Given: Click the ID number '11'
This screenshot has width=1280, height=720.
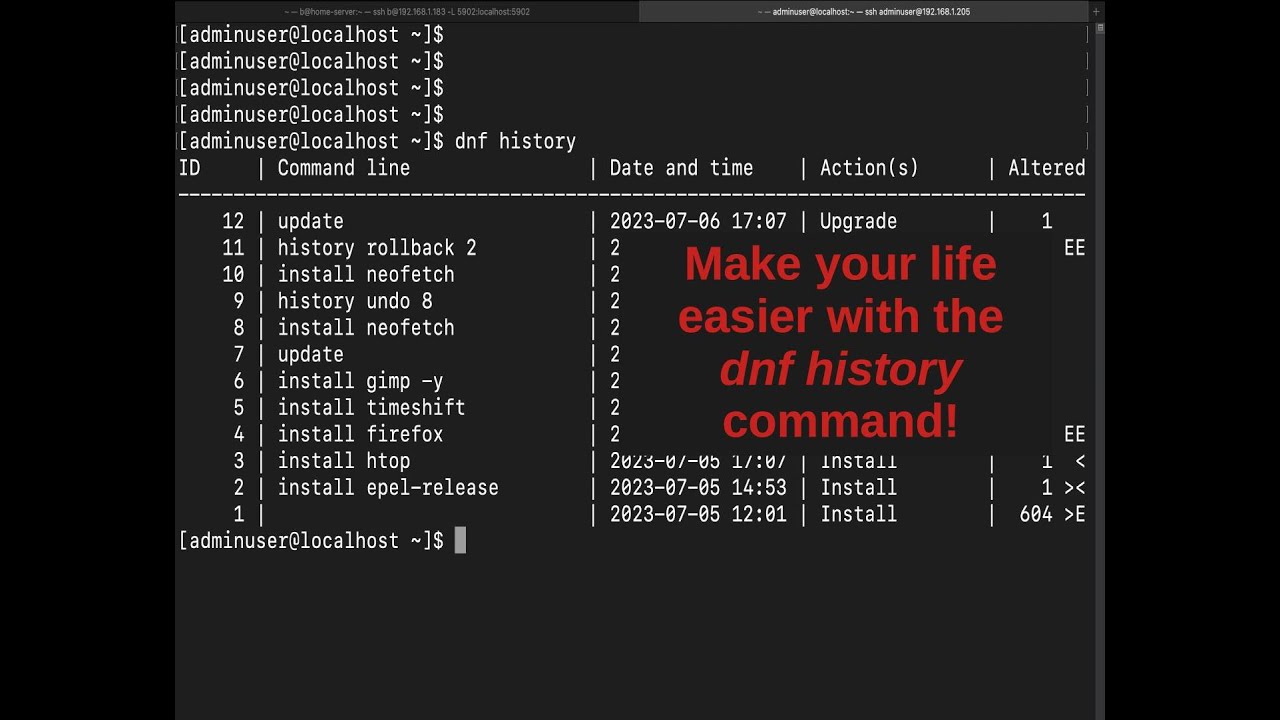Looking at the screenshot, I should [233, 248].
